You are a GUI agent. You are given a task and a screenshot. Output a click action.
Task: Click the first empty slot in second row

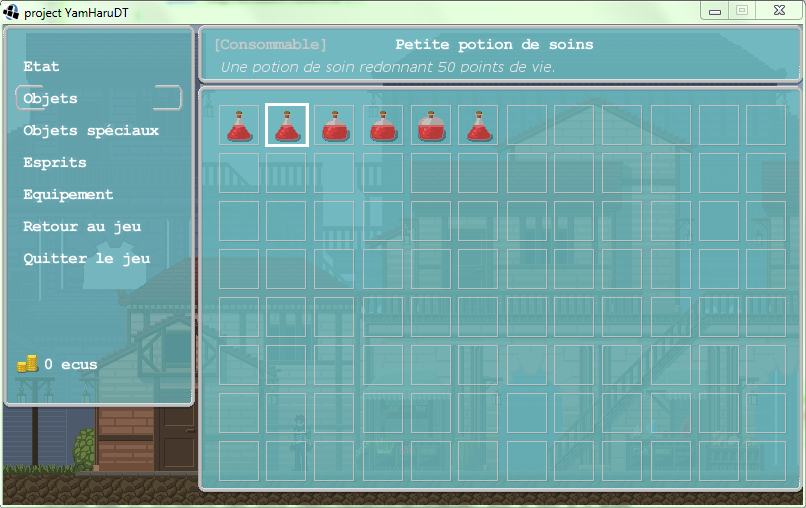239,173
